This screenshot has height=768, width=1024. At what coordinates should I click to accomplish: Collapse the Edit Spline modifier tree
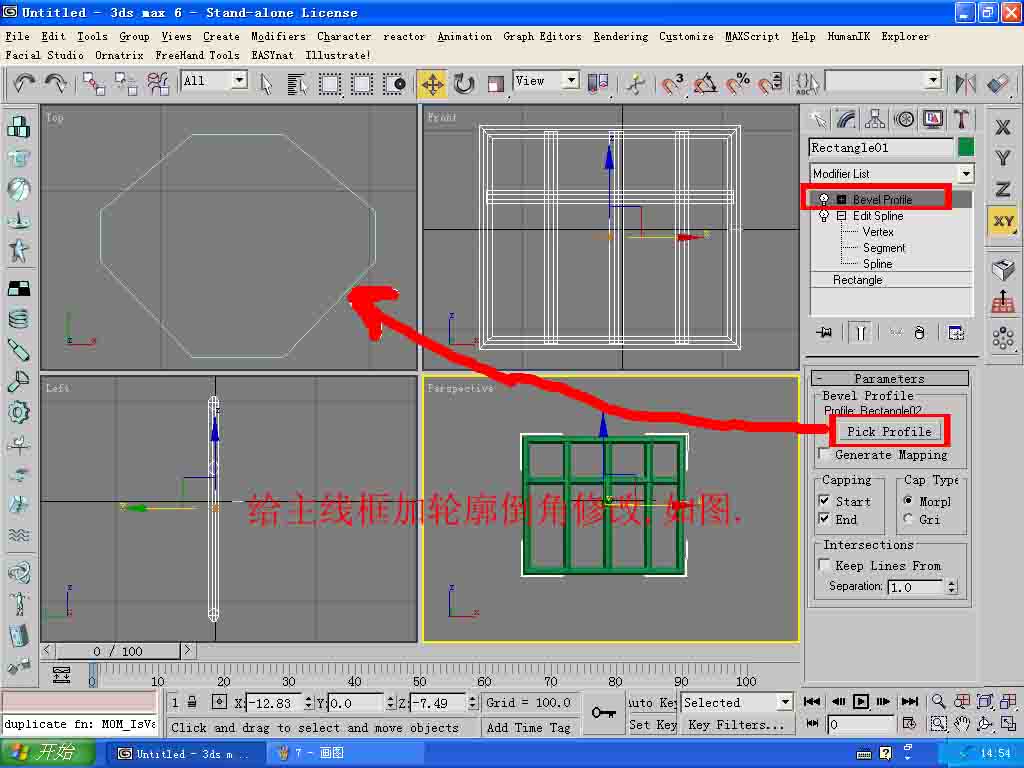click(841, 216)
